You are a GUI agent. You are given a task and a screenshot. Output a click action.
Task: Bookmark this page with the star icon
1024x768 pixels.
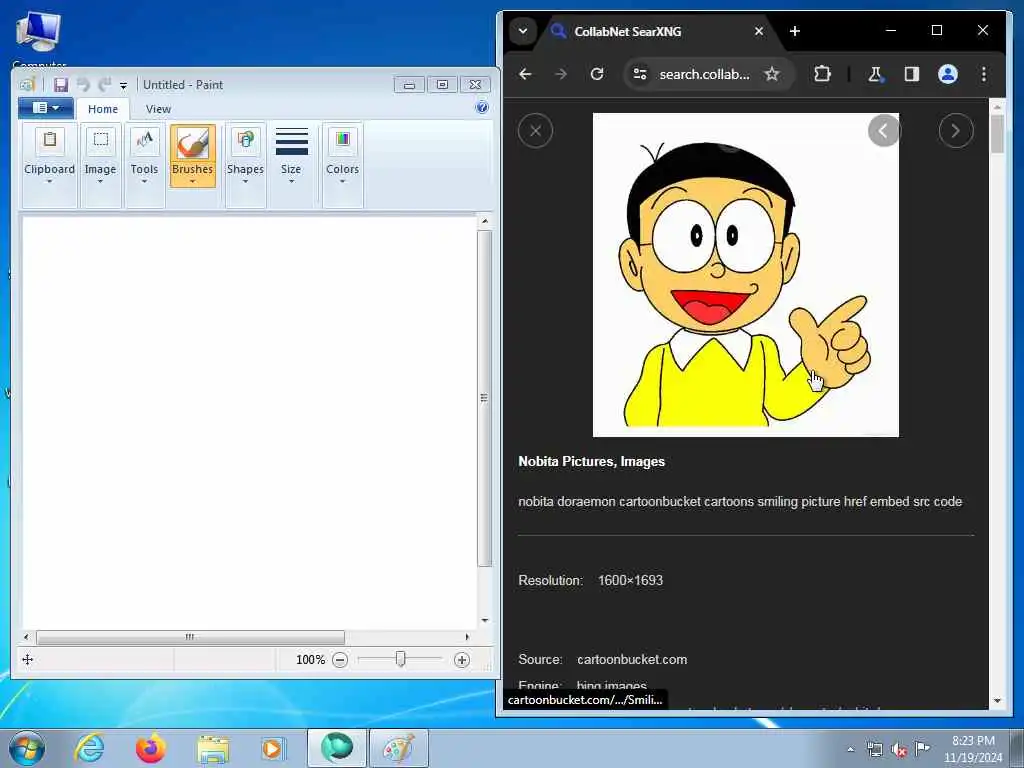coord(772,74)
